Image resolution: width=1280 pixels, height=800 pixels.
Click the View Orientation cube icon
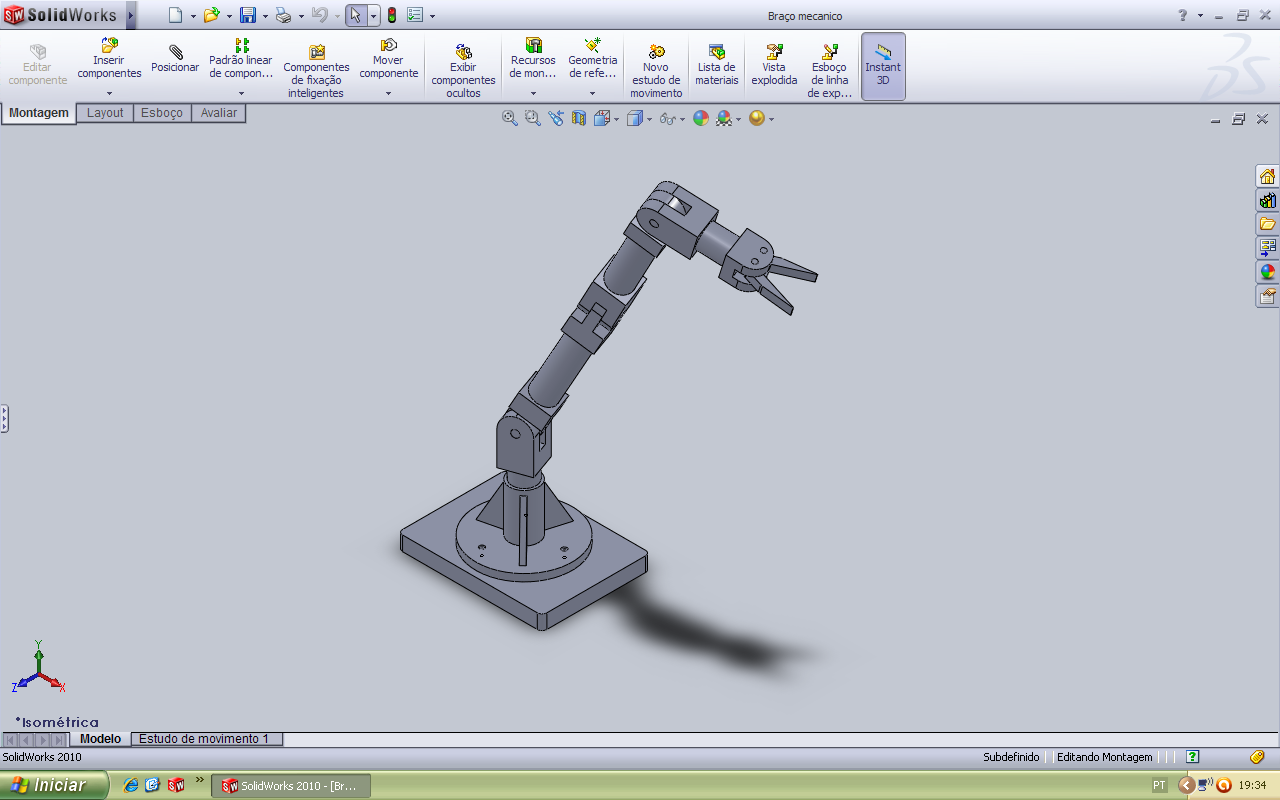tap(602, 118)
